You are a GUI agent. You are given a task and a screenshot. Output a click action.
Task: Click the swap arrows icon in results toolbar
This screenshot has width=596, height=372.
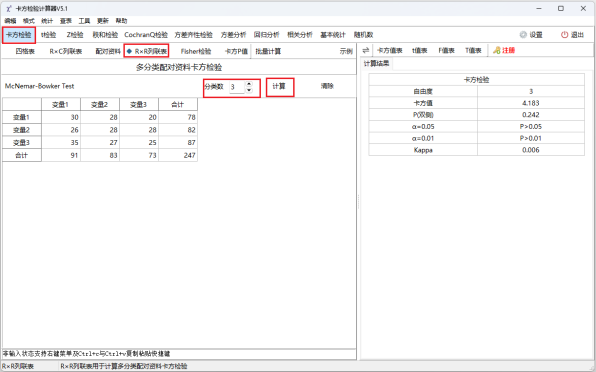coord(366,50)
